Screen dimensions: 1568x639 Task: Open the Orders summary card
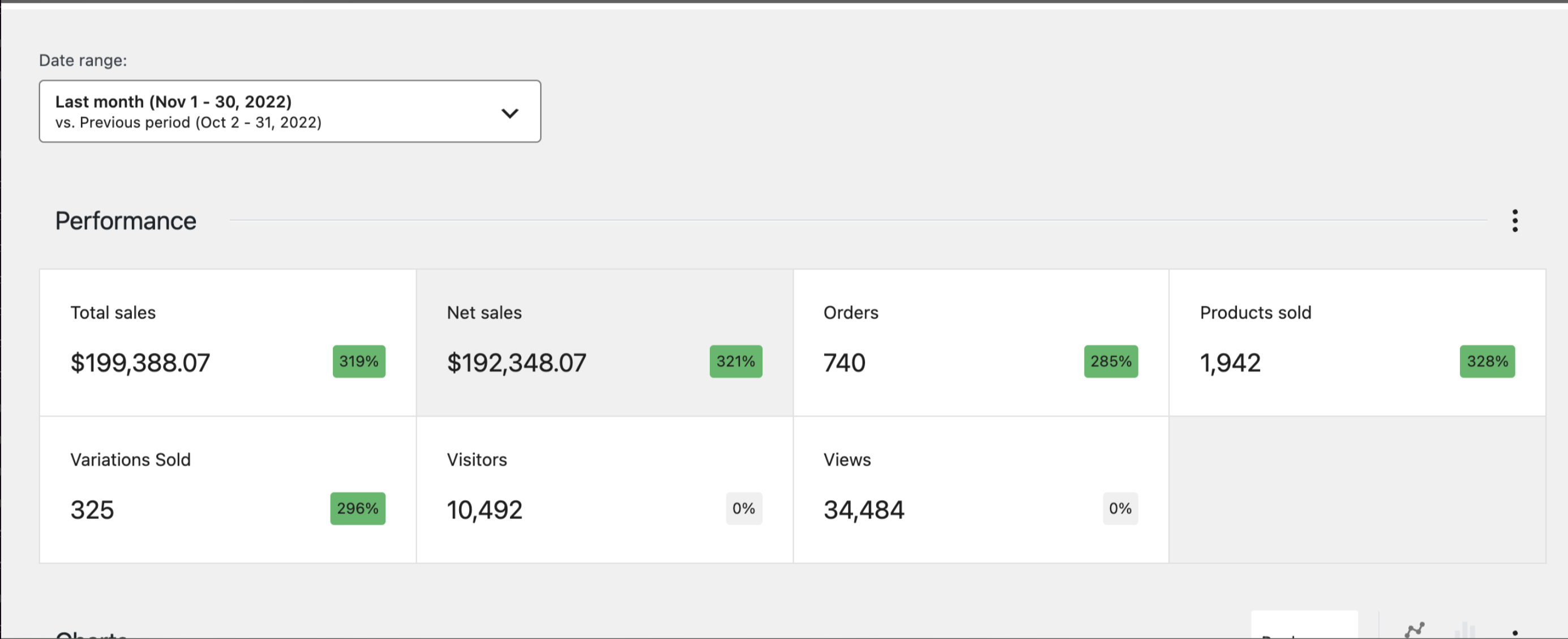click(980, 343)
